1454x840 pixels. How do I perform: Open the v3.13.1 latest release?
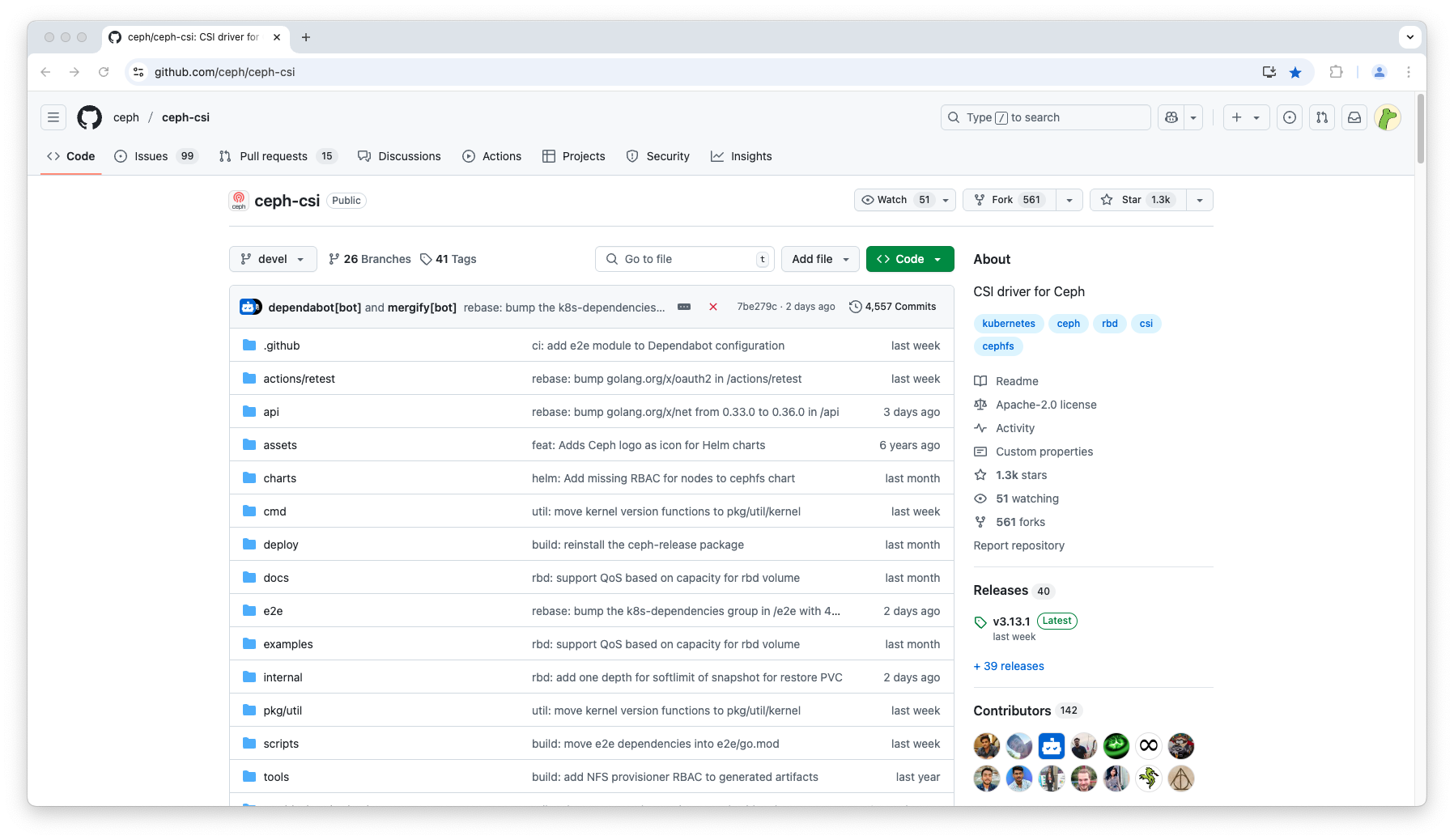click(x=1011, y=622)
